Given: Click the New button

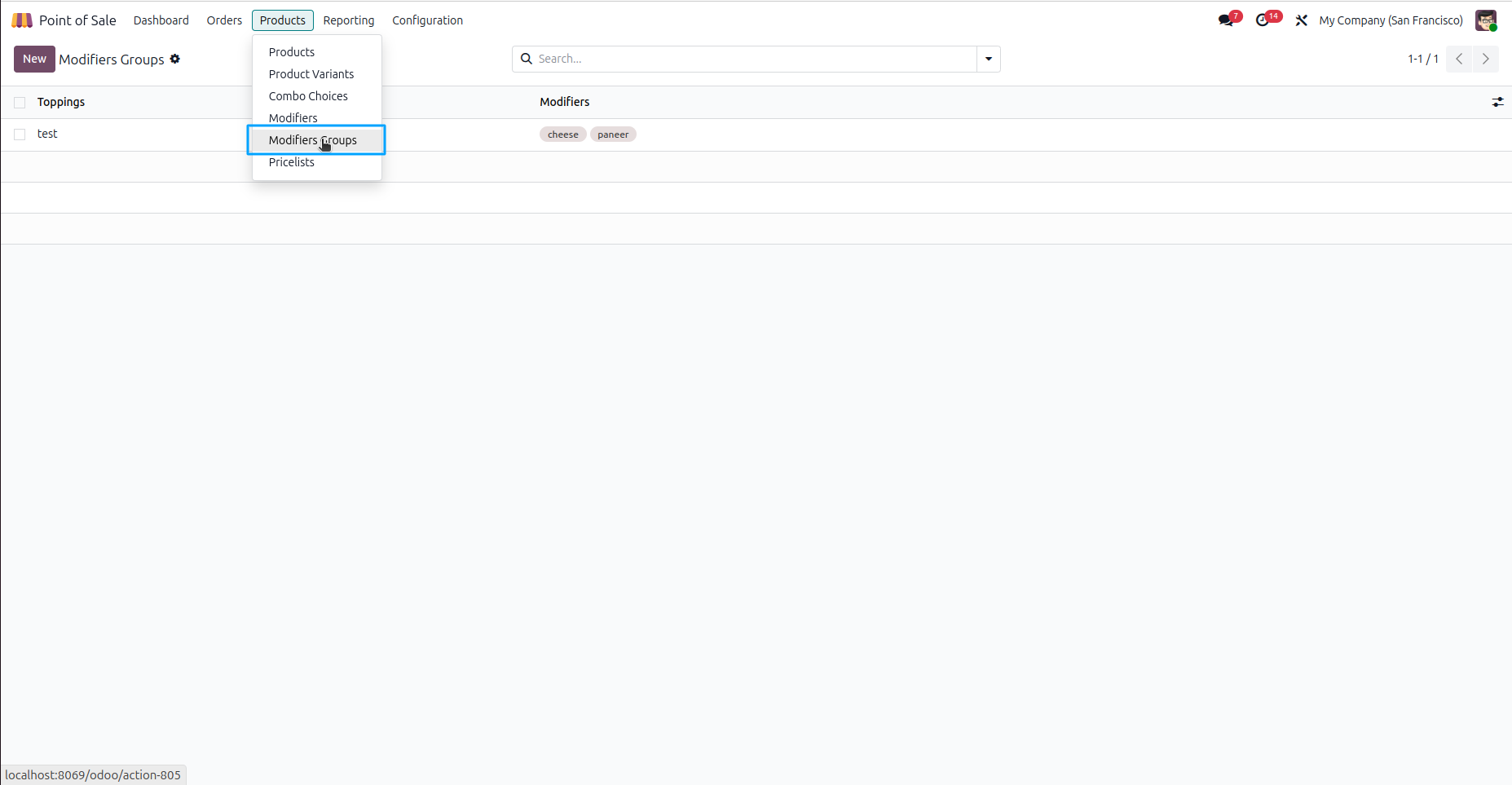Looking at the screenshot, I should pyautogui.click(x=34, y=59).
